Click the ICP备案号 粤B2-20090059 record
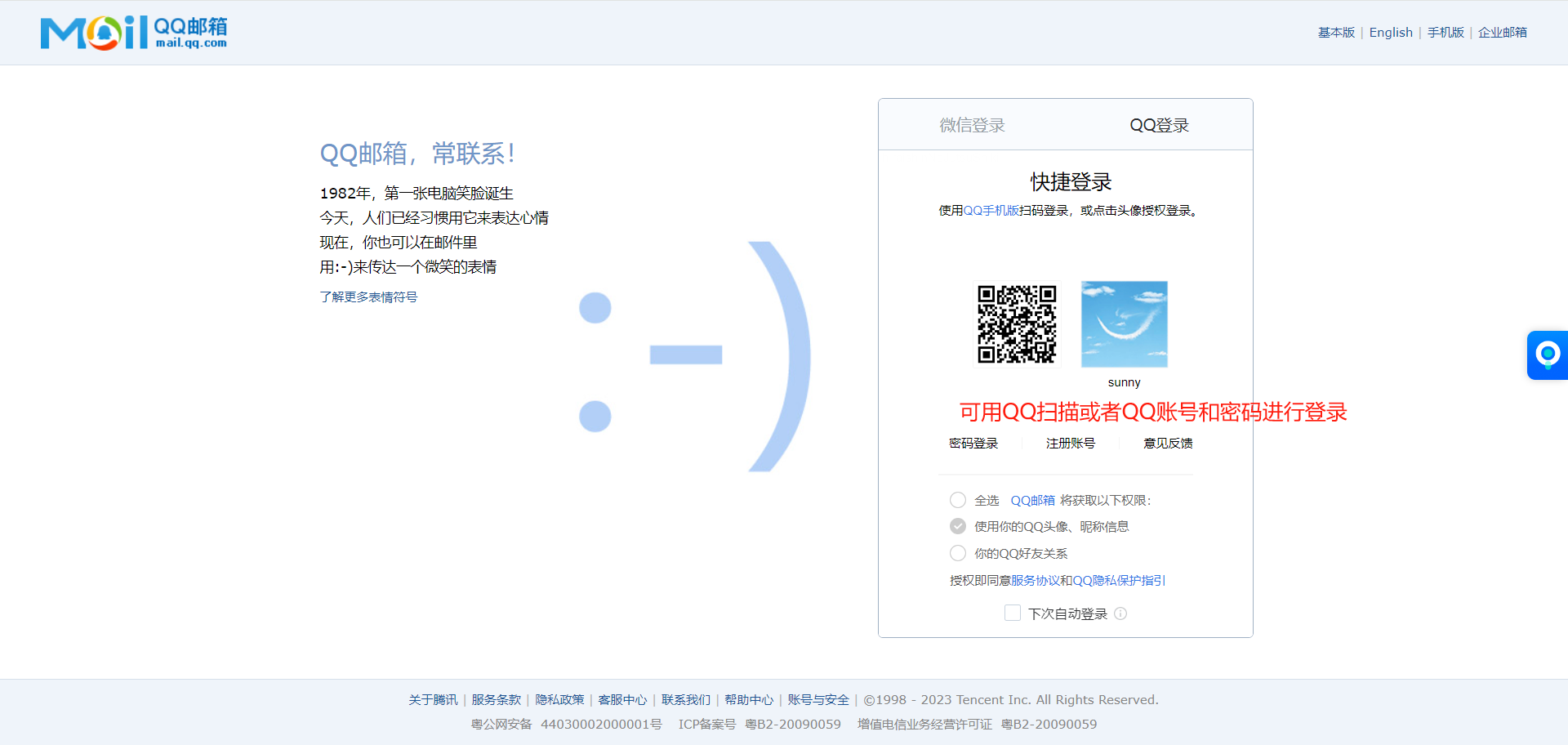1568x745 pixels. (x=759, y=724)
